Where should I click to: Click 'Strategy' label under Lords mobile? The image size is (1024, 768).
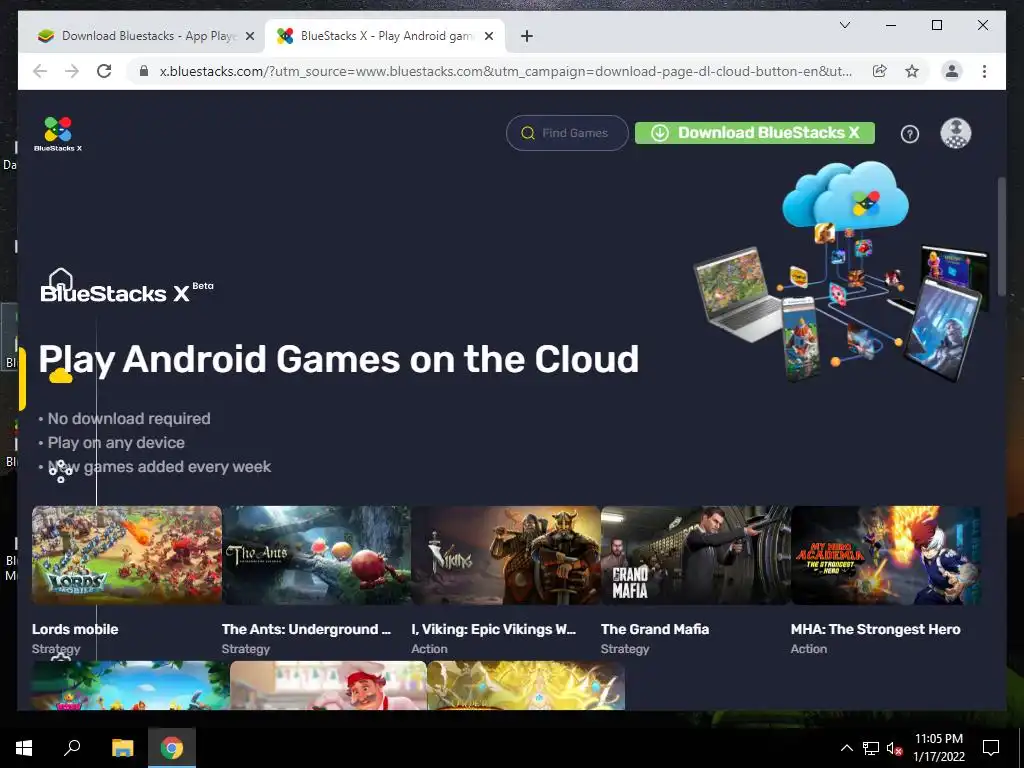56,648
